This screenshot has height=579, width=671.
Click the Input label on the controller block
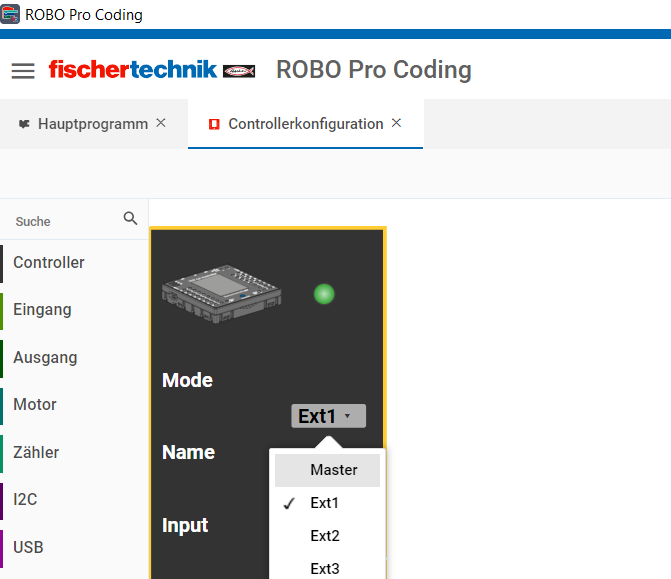(185, 526)
